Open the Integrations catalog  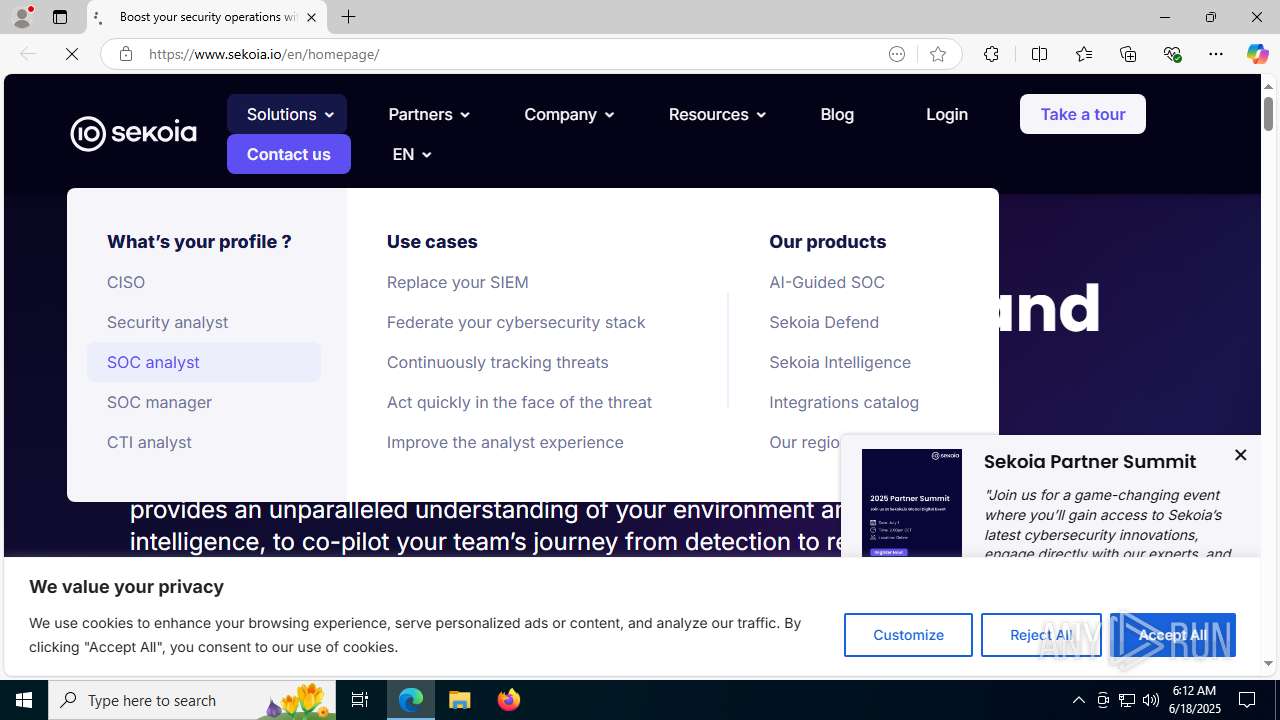coord(844,402)
